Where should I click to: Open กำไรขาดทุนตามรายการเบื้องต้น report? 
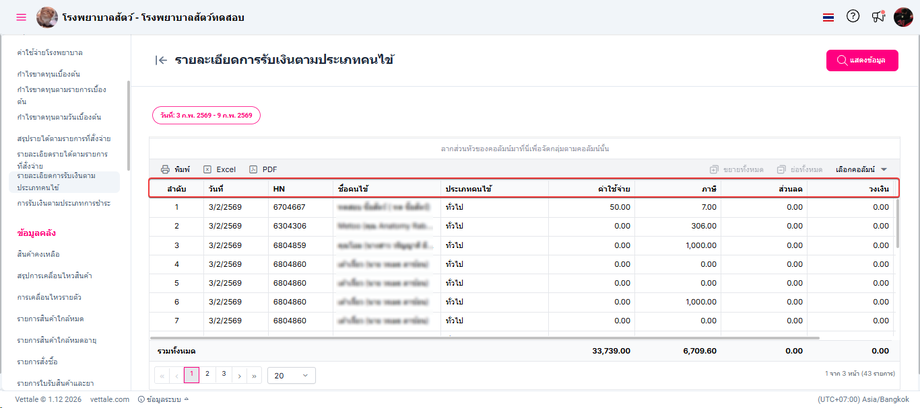pyautogui.click(x=62, y=95)
